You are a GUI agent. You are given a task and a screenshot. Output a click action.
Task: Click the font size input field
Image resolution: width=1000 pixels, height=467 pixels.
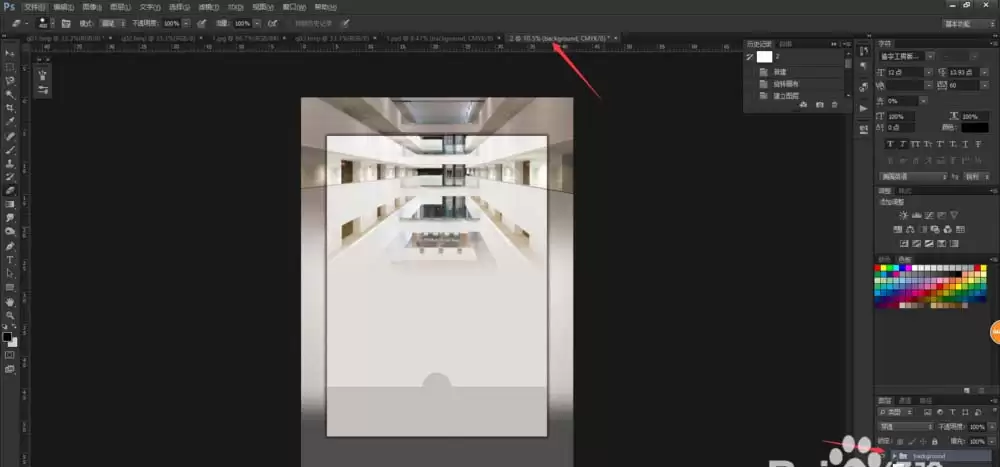(906, 72)
